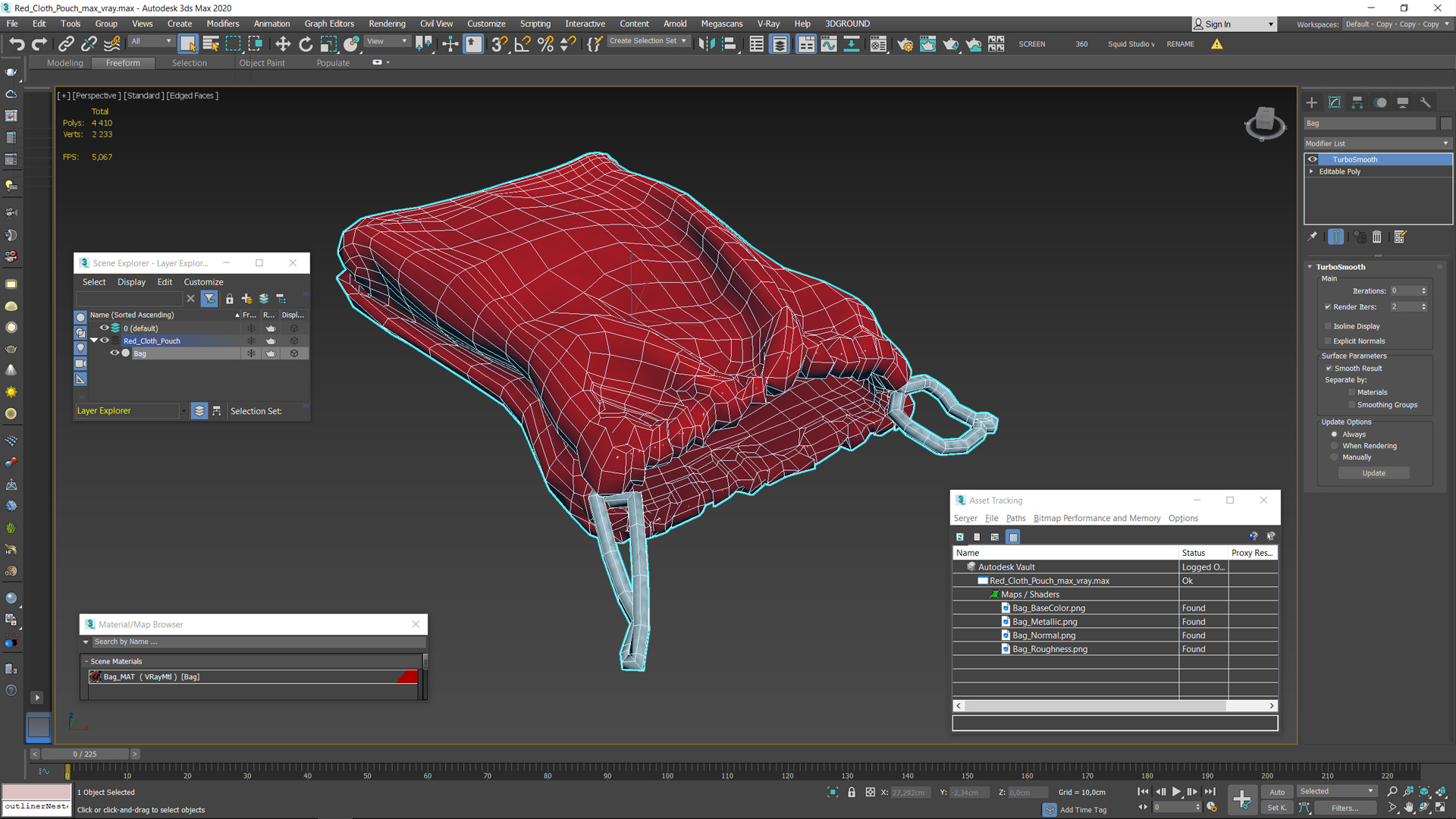The height and width of the screenshot is (819, 1456).
Task: Open the Modifiers menu
Action: tap(223, 24)
